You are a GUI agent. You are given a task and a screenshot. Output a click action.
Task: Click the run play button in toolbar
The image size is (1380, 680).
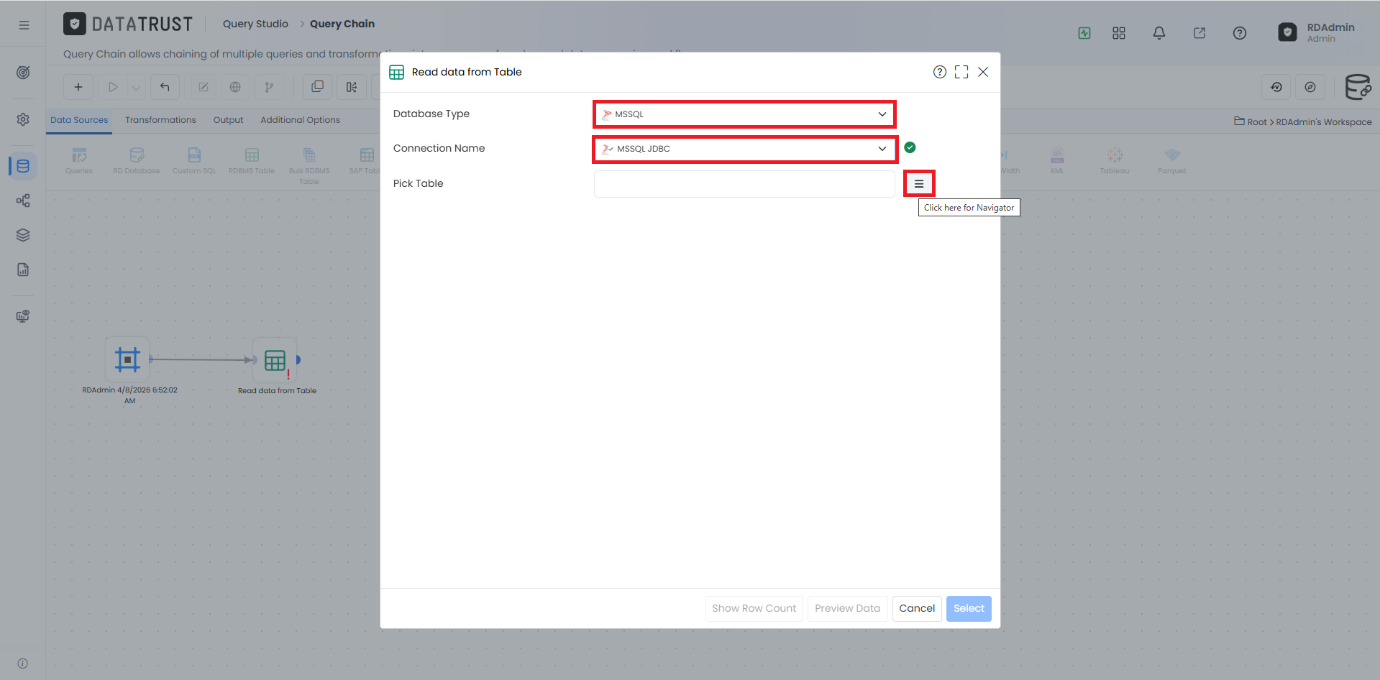click(x=113, y=87)
